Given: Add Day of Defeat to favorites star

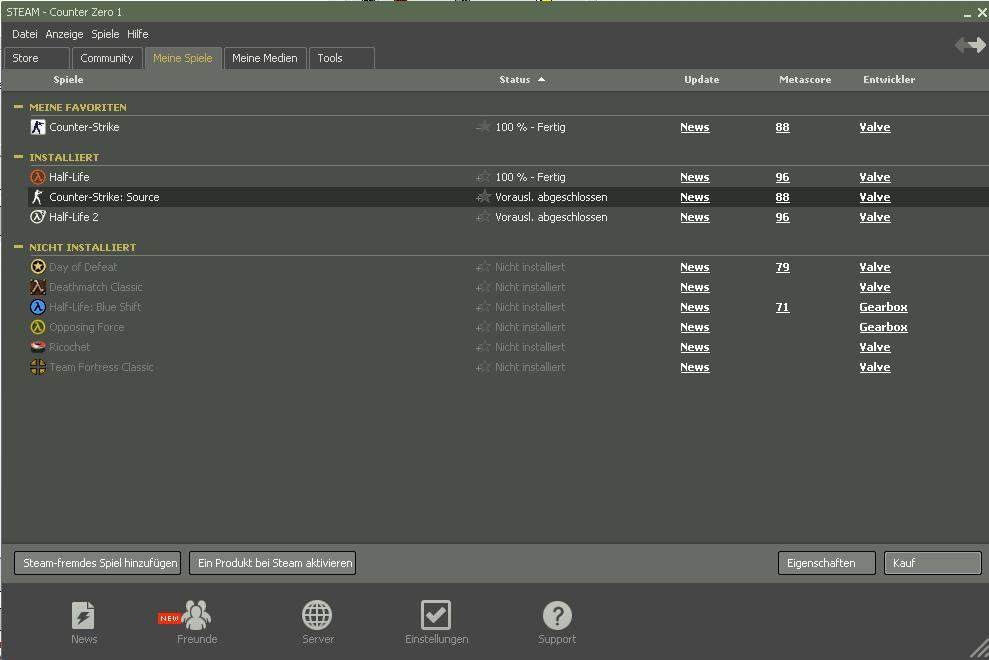Looking at the screenshot, I should coord(483,267).
